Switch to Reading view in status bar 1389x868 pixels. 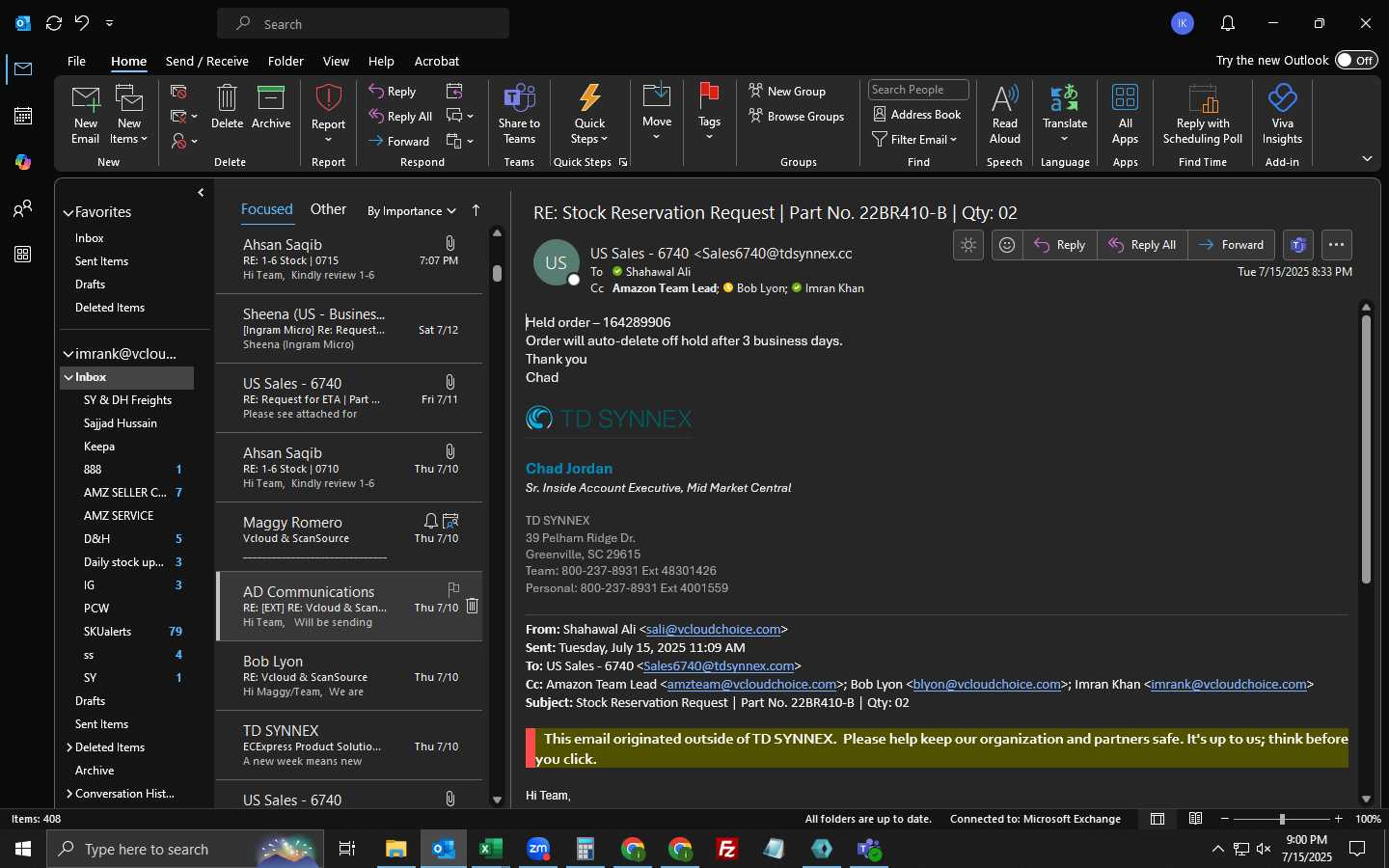click(1195, 819)
